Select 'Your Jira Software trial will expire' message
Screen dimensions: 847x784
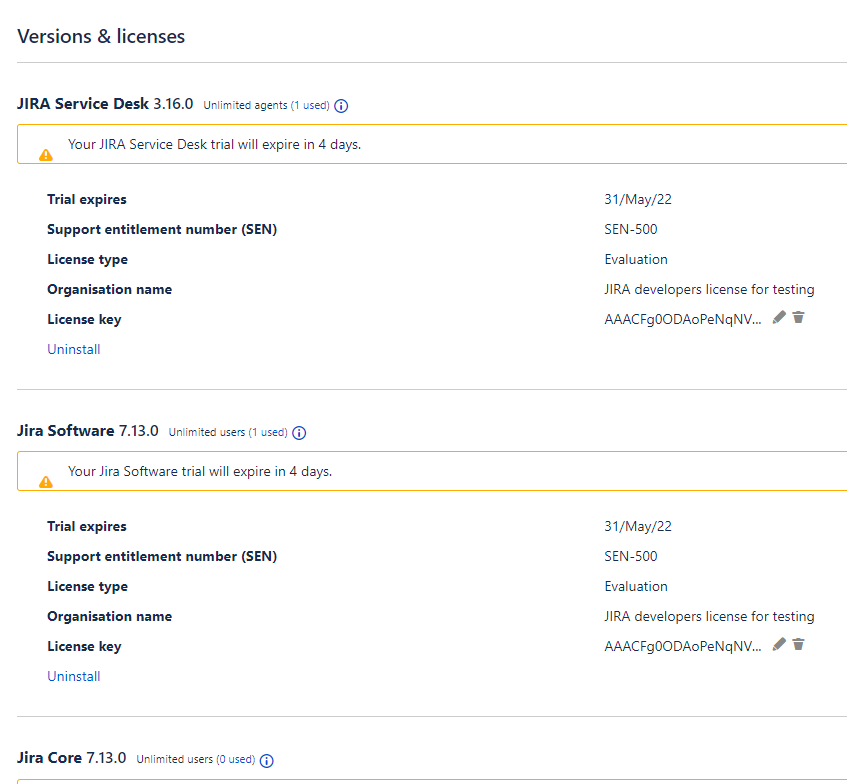click(200, 471)
